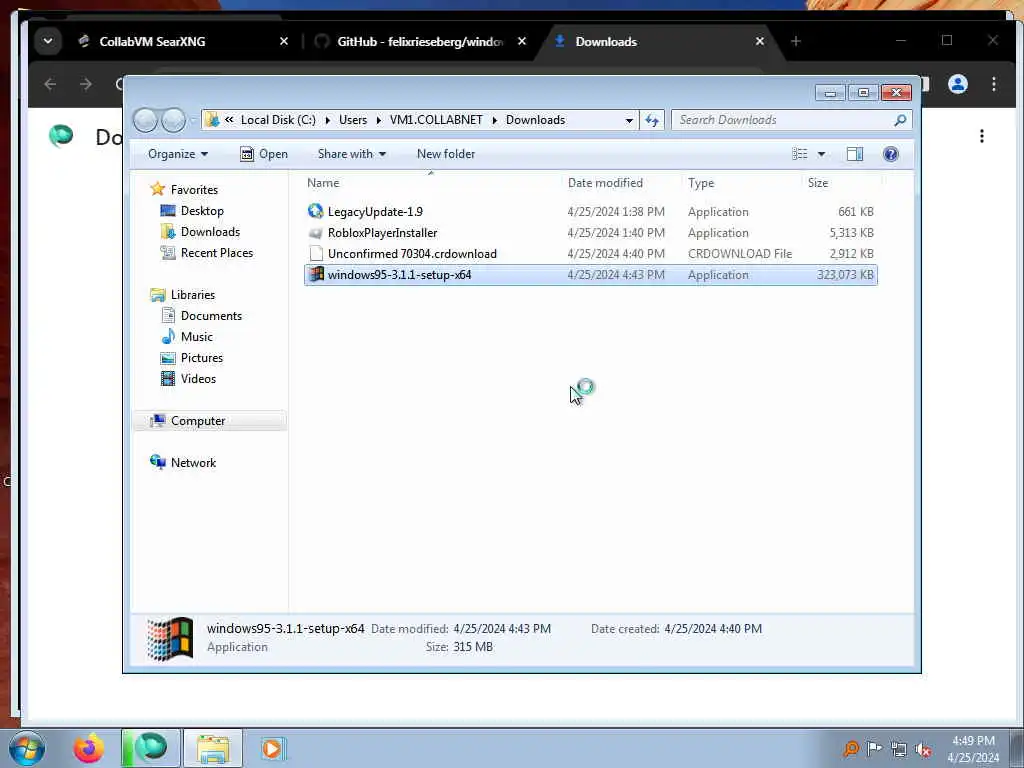Expand the view options dropdown arrow
The height and width of the screenshot is (768, 1024).
(822, 154)
